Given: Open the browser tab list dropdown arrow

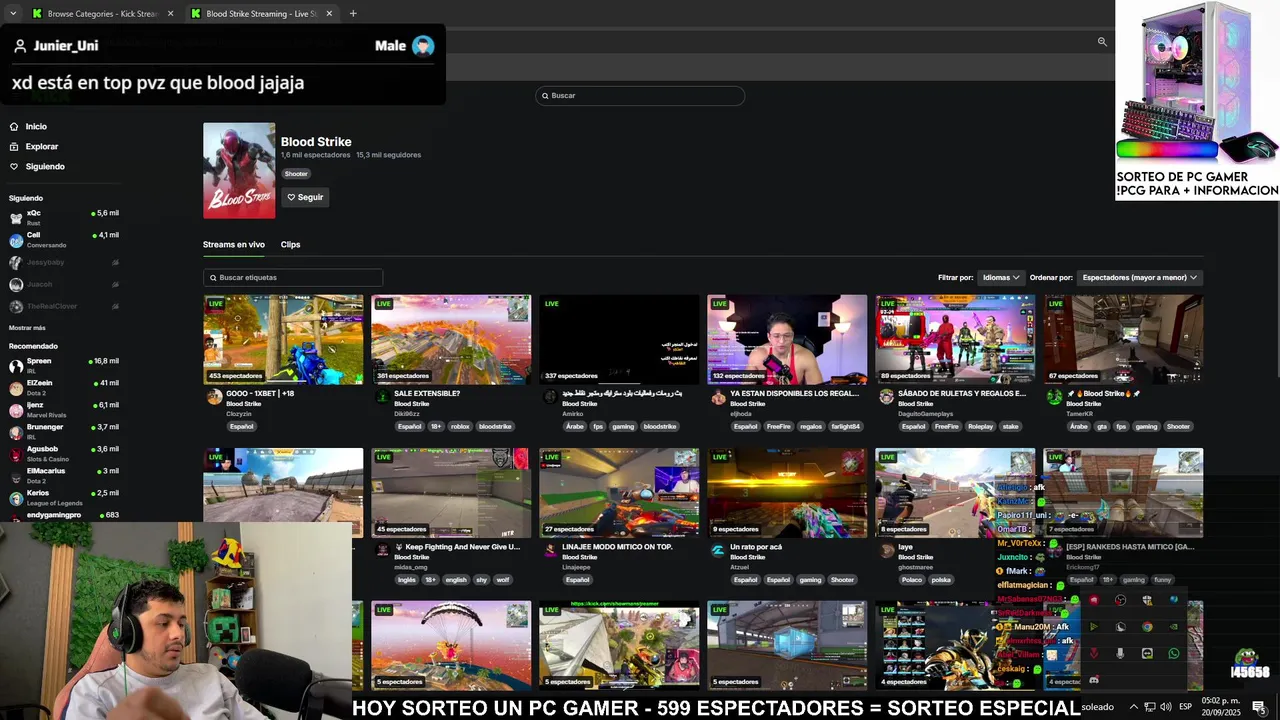Looking at the screenshot, I should tap(13, 13).
